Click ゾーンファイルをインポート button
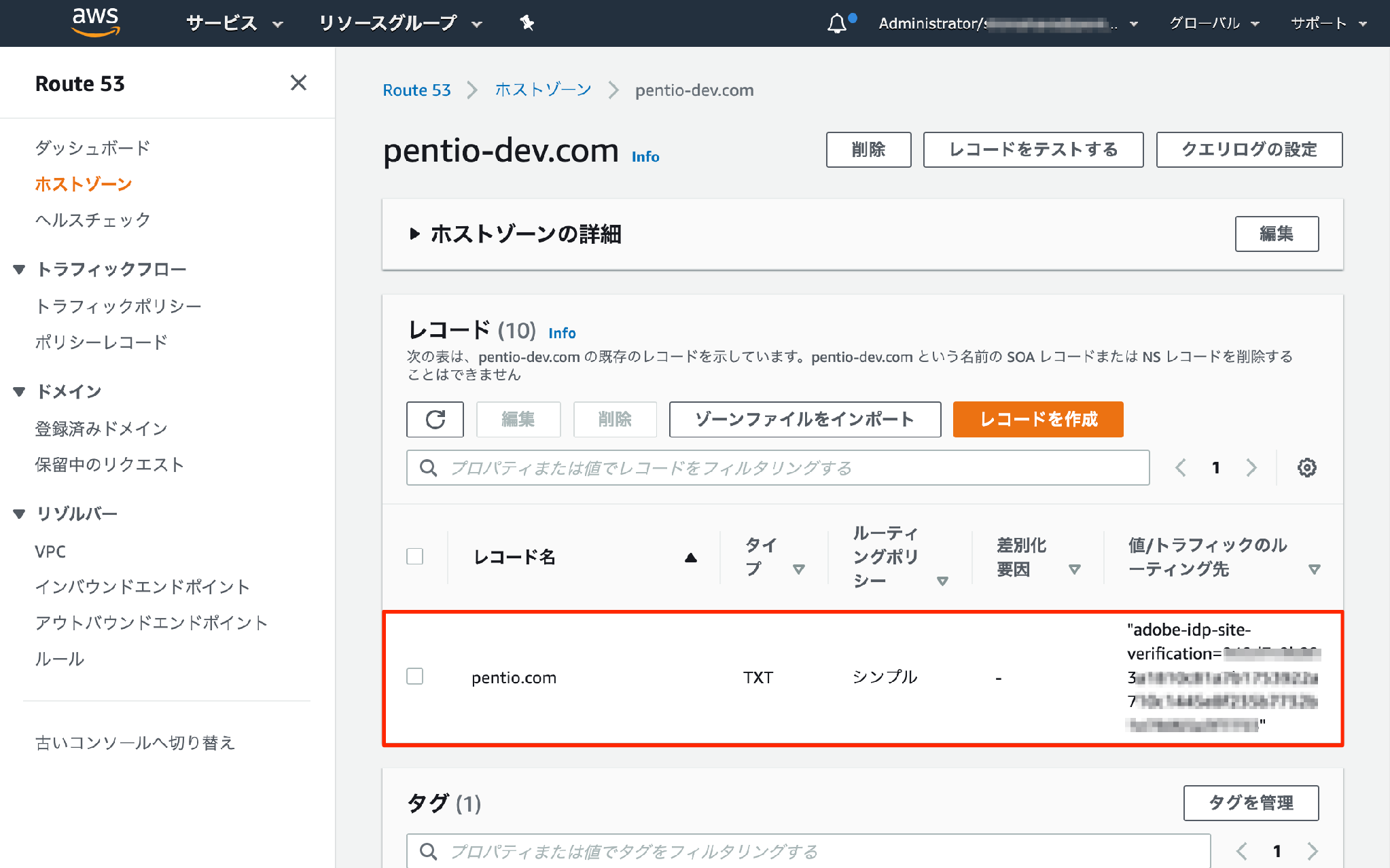 click(x=804, y=419)
